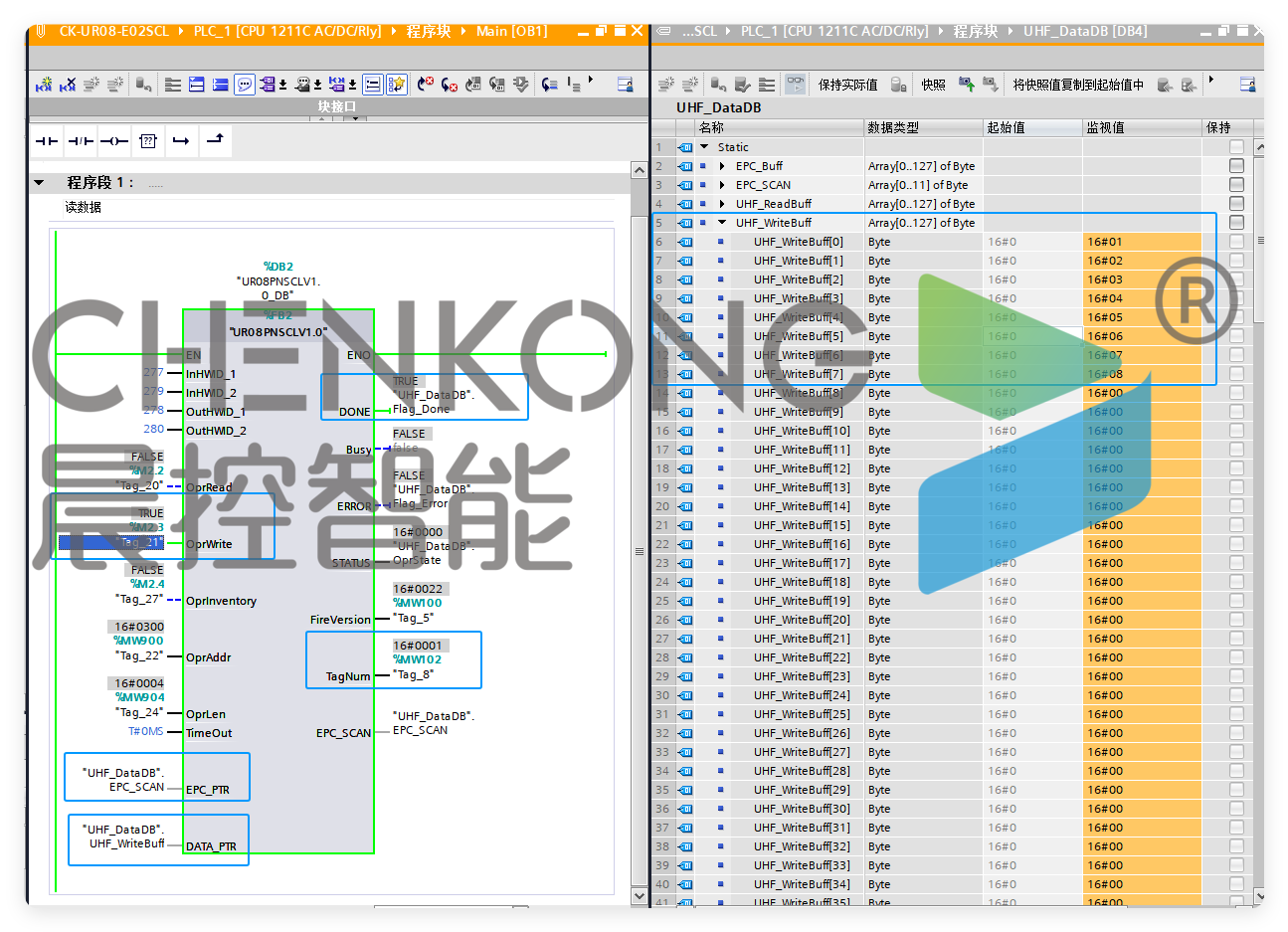The image size is (1288, 932).
Task: Click the open all networks icon
Action: tap(197, 85)
